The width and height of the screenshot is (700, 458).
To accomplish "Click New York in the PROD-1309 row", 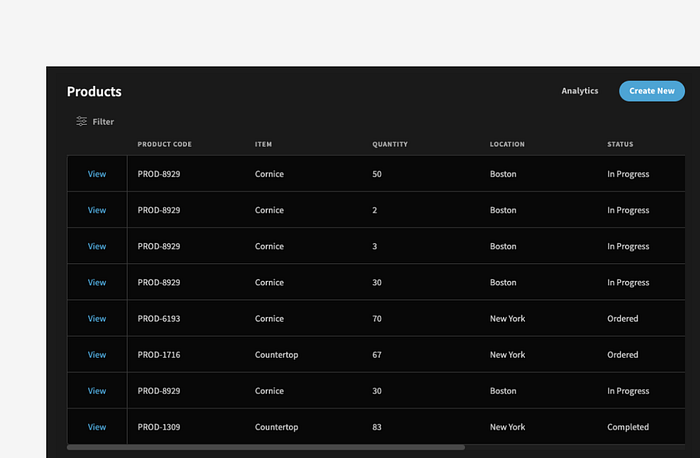I will [x=507, y=427].
